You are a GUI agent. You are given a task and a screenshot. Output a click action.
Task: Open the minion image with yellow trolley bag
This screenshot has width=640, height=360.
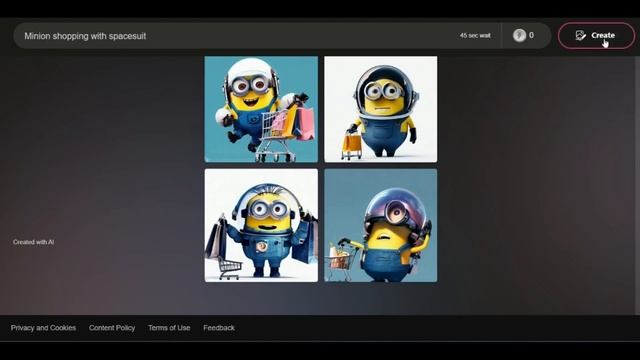[x=380, y=109]
